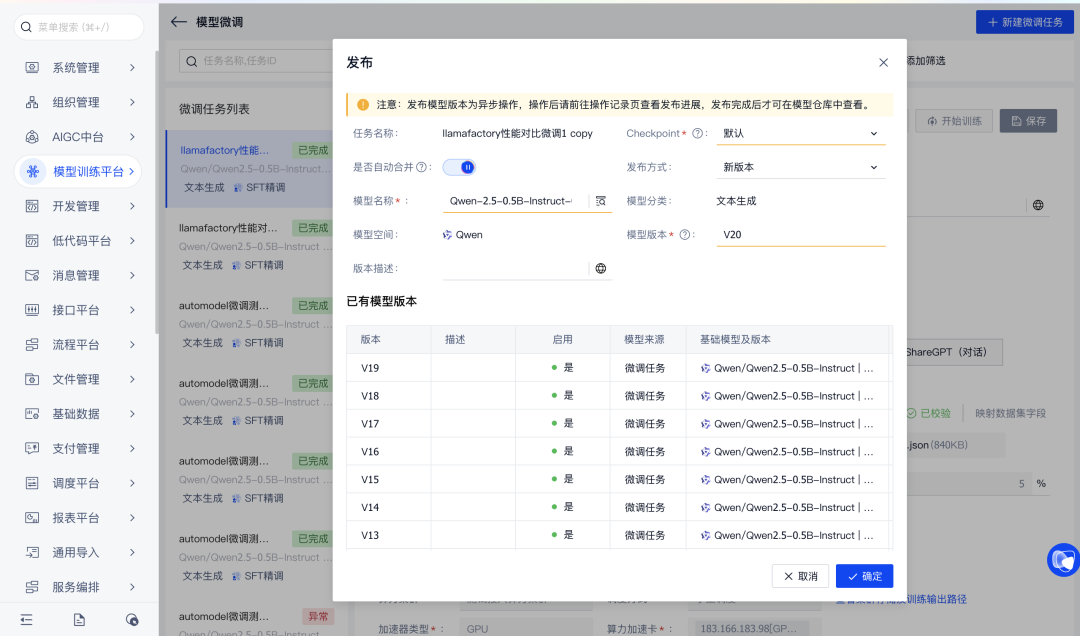Image resolution: width=1080 pixels, height=636 pixels.
Task: Select the V19 version row
Action: 618,368
